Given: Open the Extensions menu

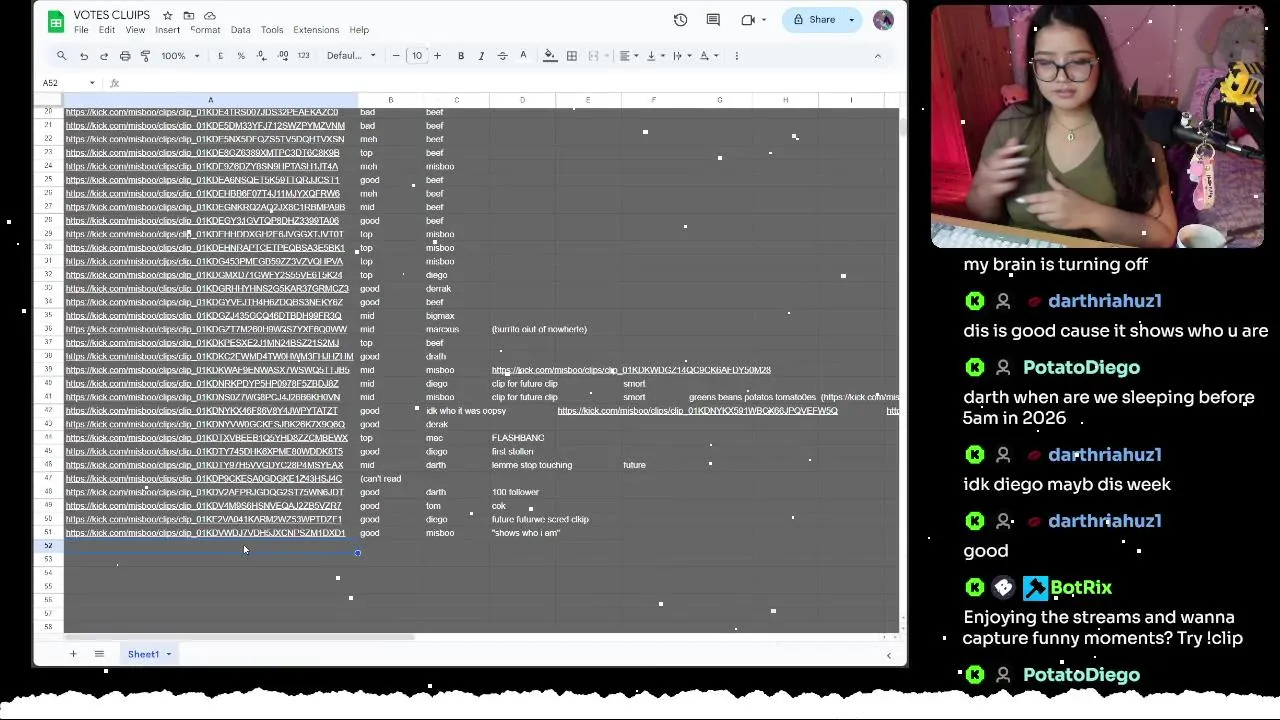Looking at the screenshot, I should pyautogui.click(x=316, y=30).
